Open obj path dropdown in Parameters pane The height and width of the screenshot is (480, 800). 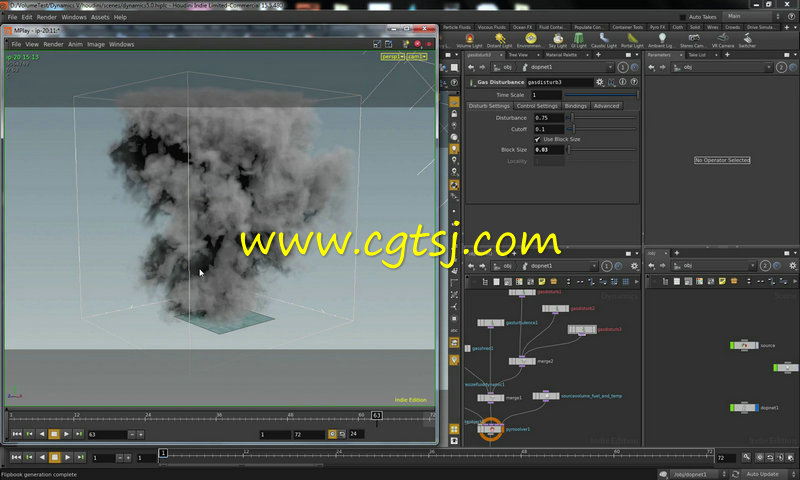pos(768,67)
